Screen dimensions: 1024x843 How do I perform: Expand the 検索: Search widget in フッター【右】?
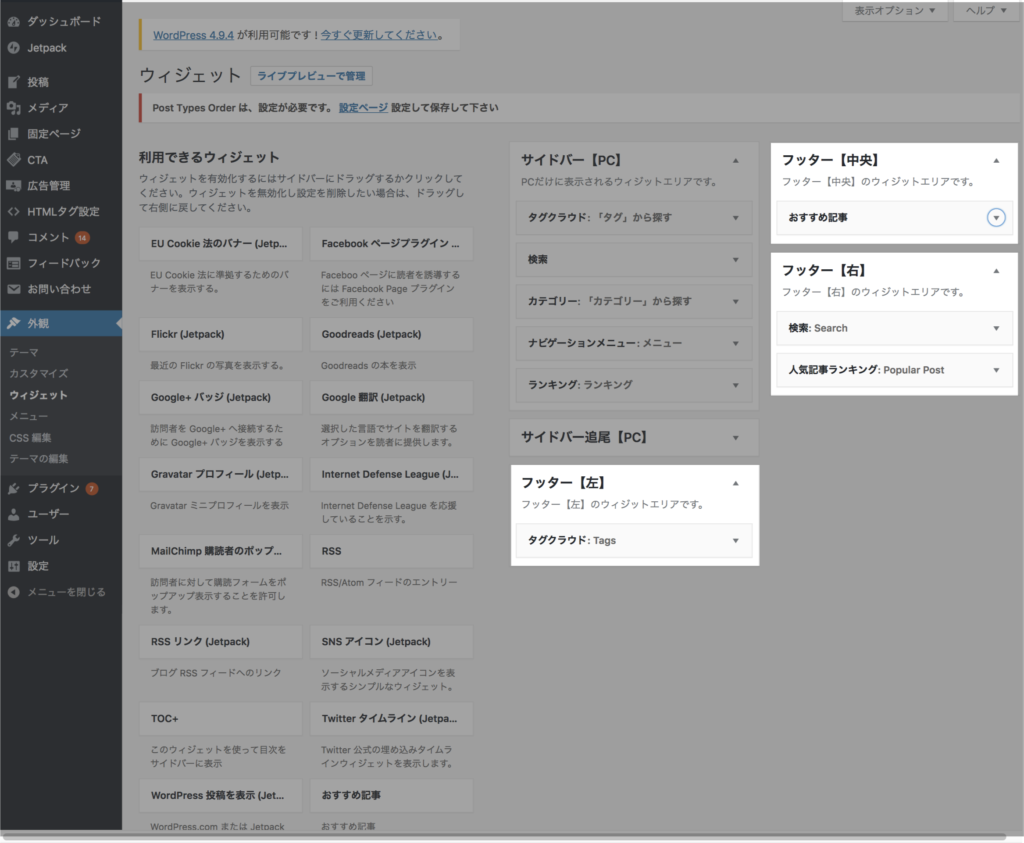coord(996,327)
